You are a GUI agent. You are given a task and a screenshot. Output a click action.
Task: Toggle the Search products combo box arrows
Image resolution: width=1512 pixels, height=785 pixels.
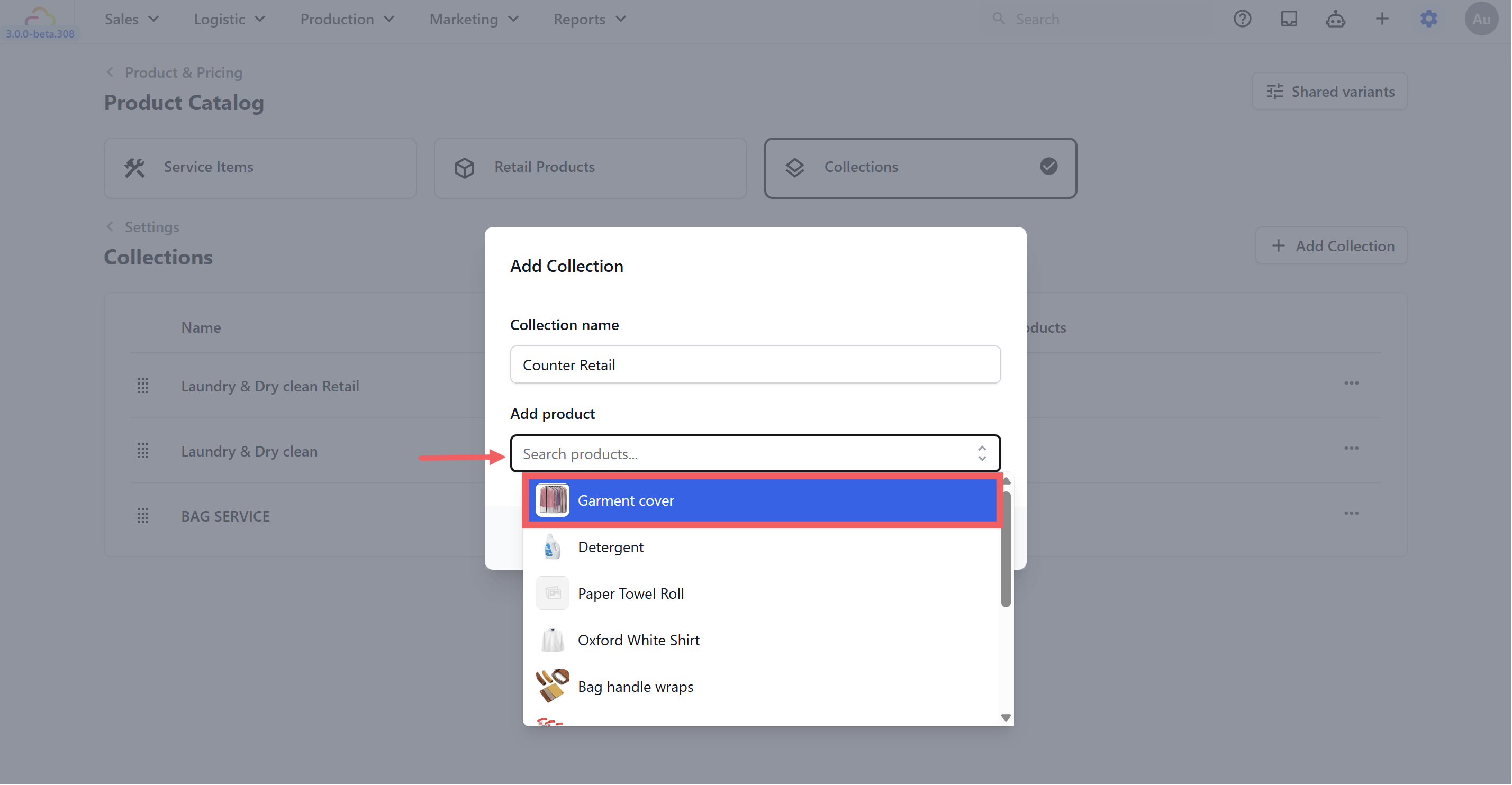981,453
